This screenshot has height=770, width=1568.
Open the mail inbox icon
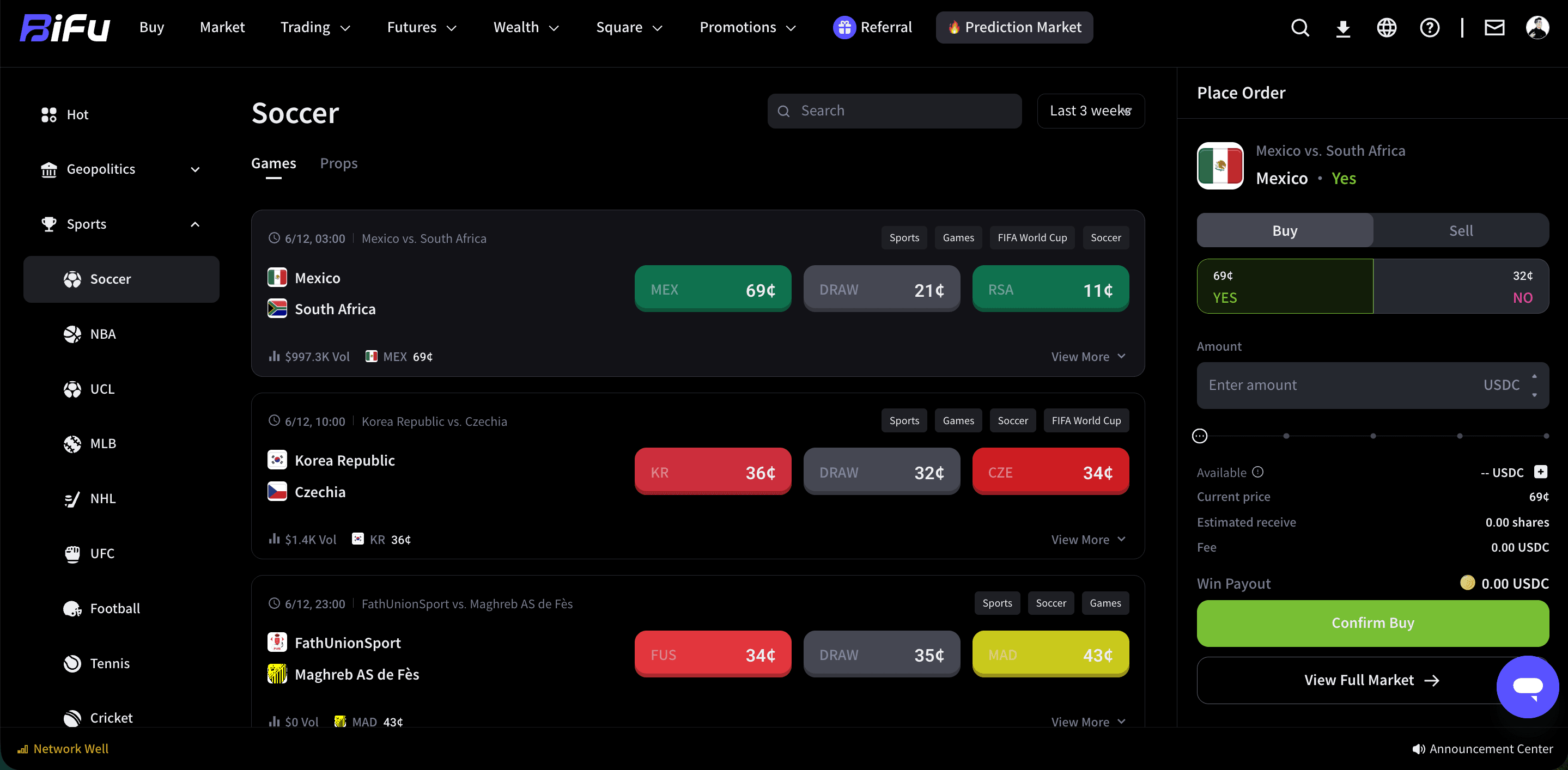click(x=1494, y=27)
